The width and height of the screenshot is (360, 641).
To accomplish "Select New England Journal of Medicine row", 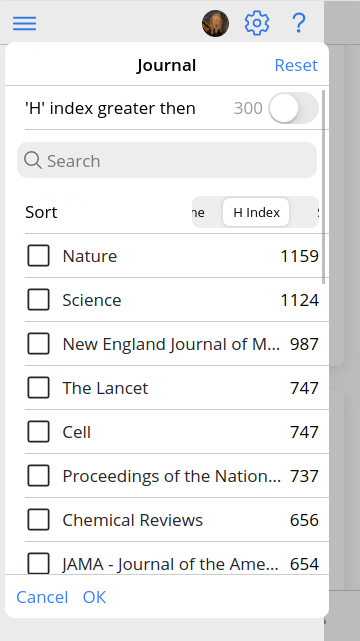I will [177, 344].
